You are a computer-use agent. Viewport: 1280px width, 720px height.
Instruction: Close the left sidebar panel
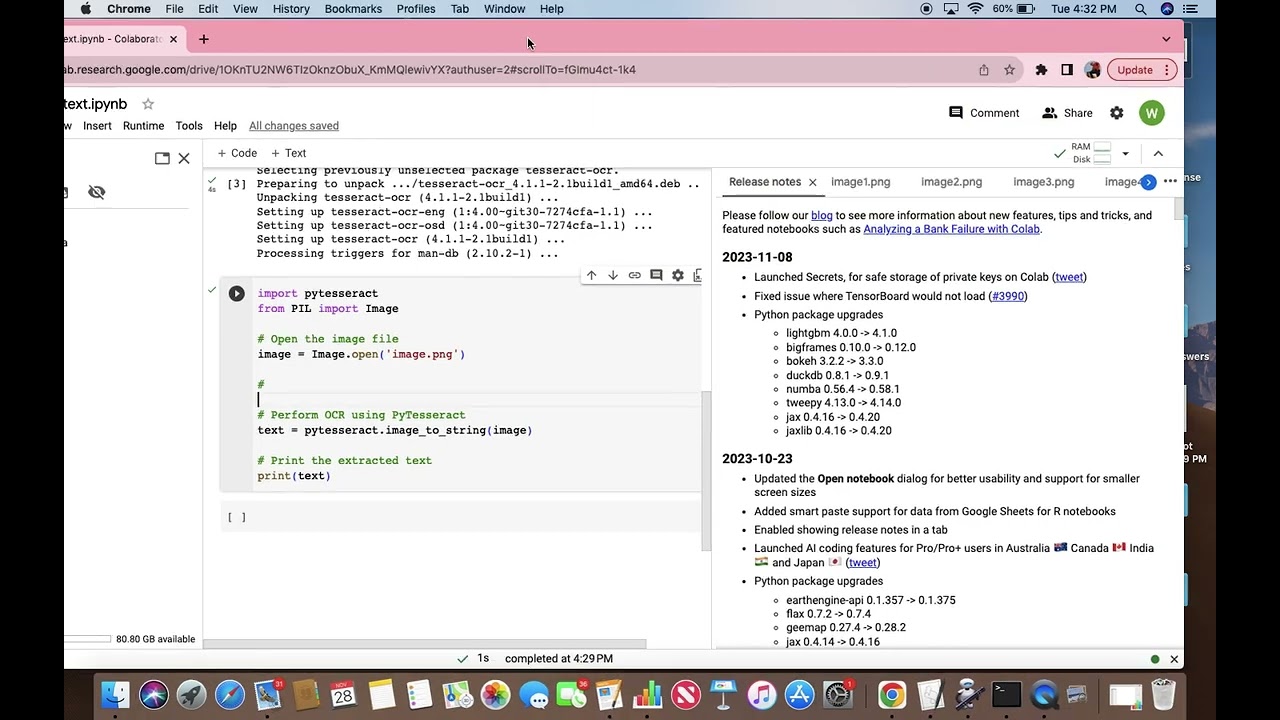click(184, 158)
